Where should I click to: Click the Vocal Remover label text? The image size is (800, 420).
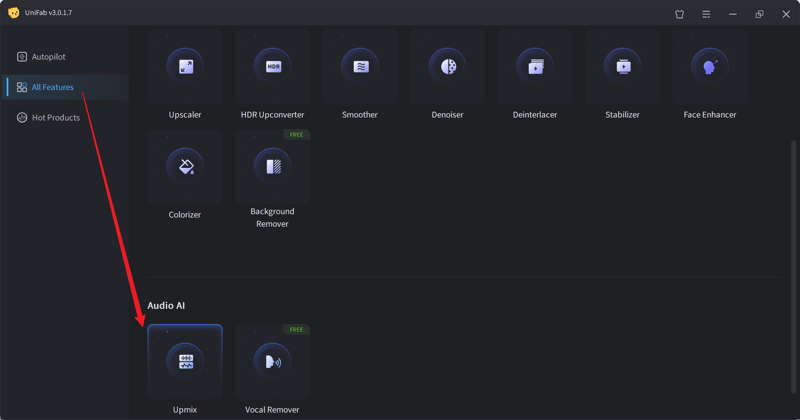point(272,410)
